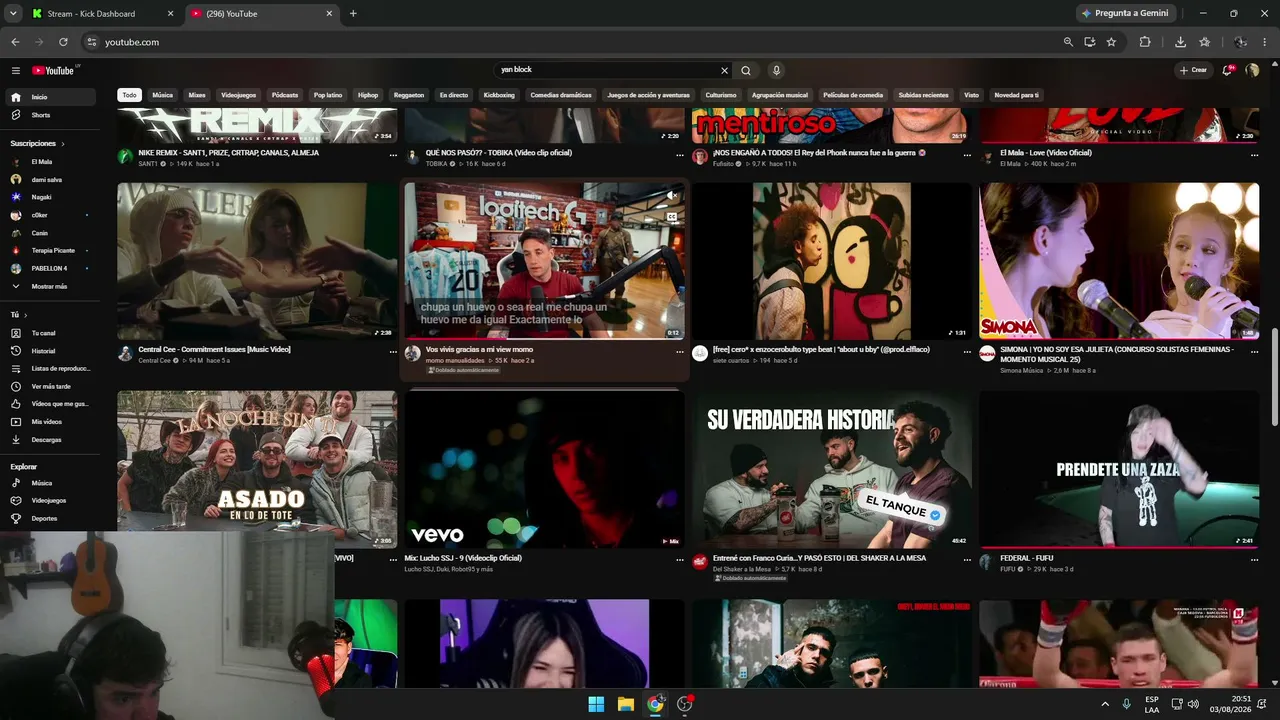Image resolution: width=1280 pixels, height=720 pixels.
Task: Expand the Tú section header
Action: (x=18, y=314)
